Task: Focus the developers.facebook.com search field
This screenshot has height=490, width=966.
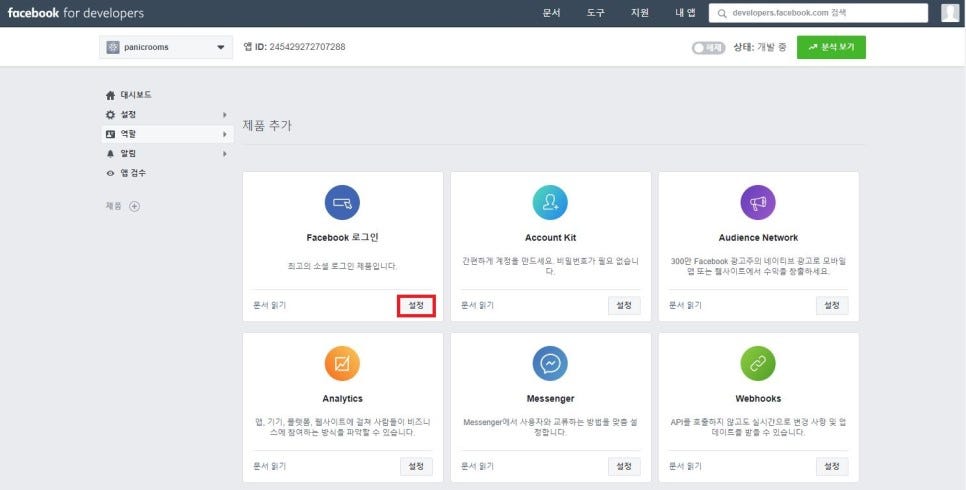Action: point(818,13)
